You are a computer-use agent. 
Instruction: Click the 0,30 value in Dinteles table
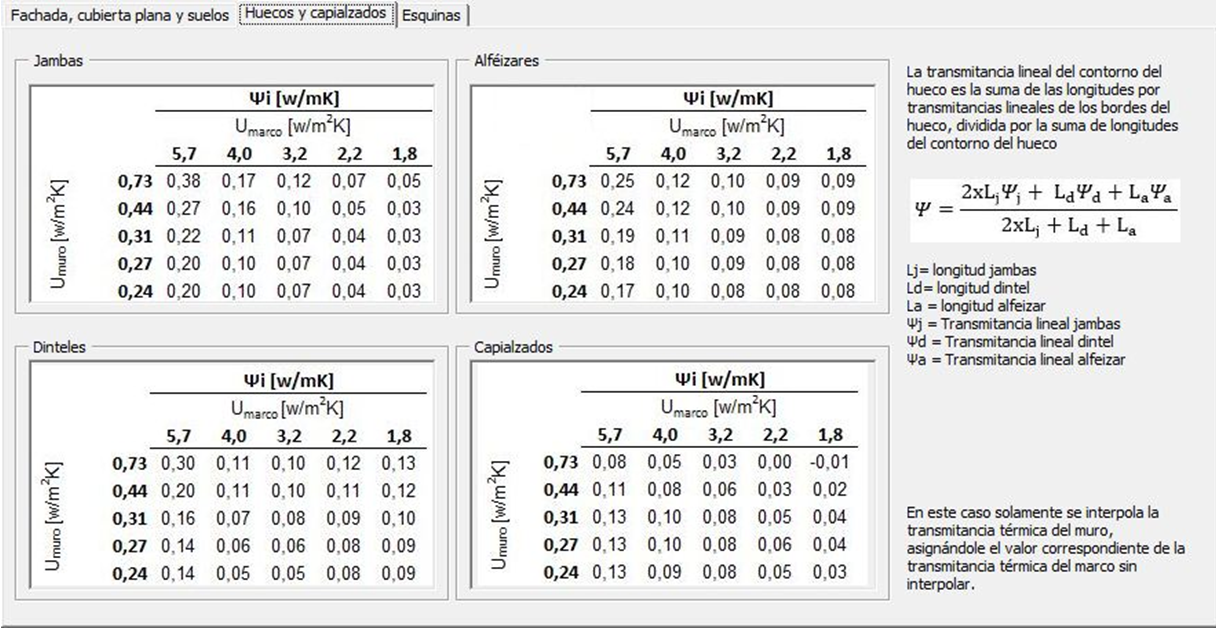tap(177, 463)
